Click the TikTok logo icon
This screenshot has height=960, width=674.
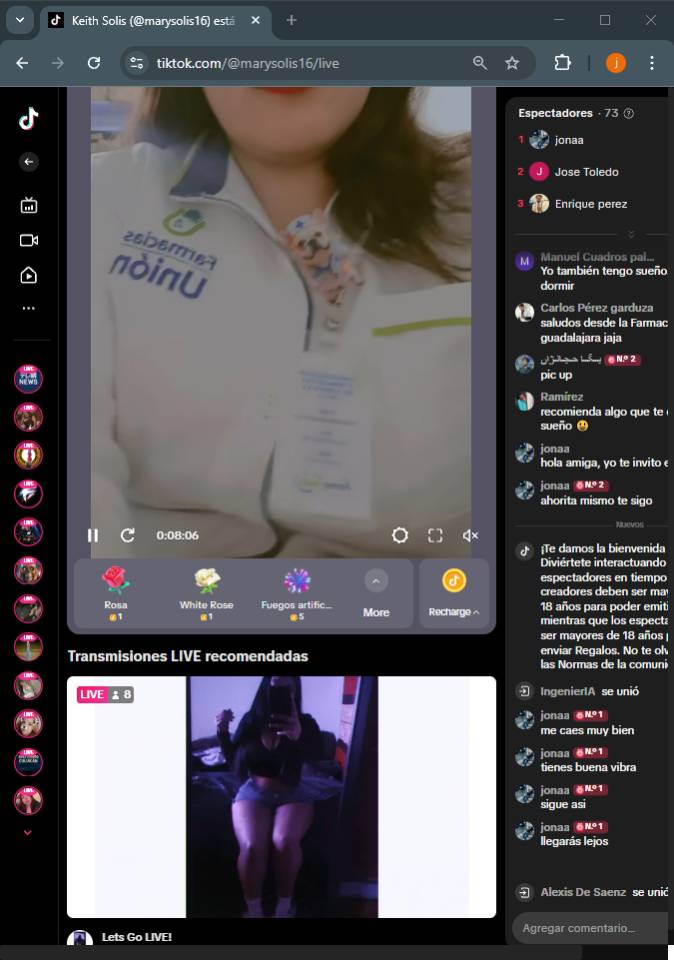(28, 120)
